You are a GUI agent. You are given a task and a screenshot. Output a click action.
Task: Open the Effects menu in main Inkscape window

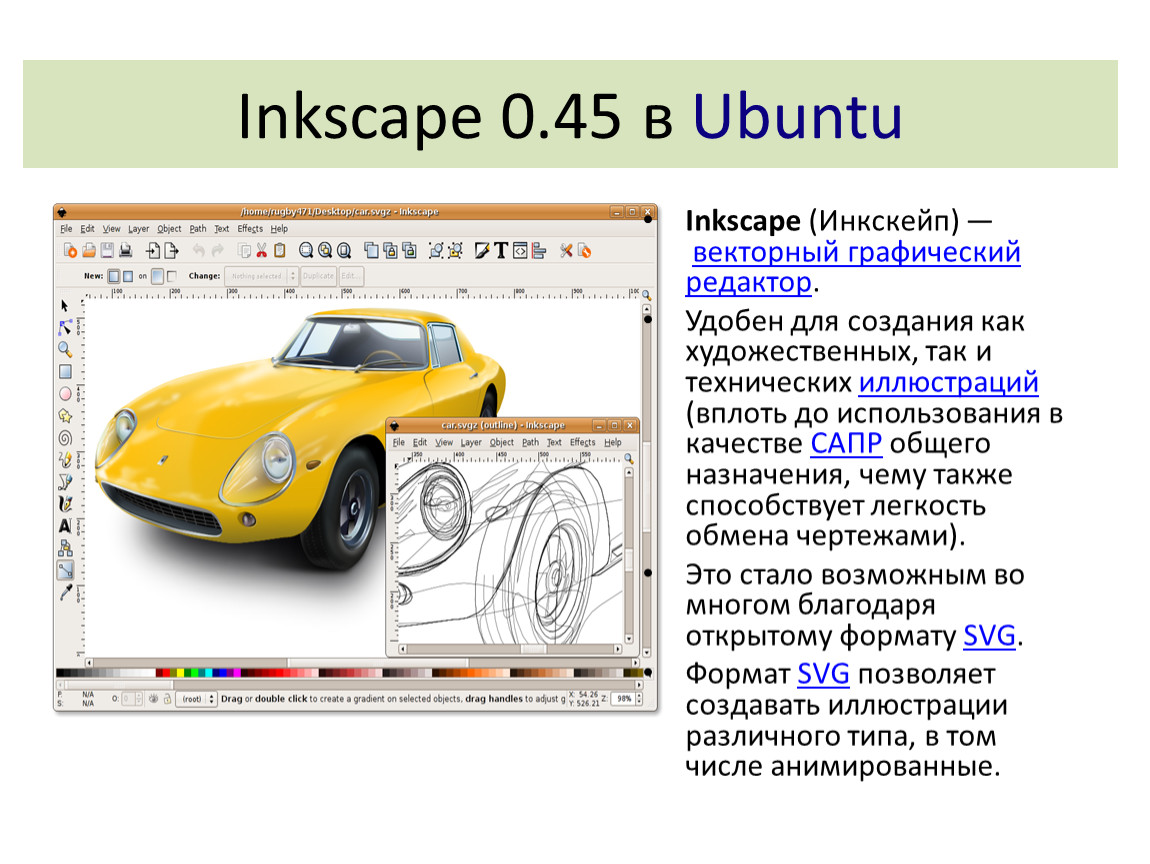pyautogui.click(x=250, y=229)
